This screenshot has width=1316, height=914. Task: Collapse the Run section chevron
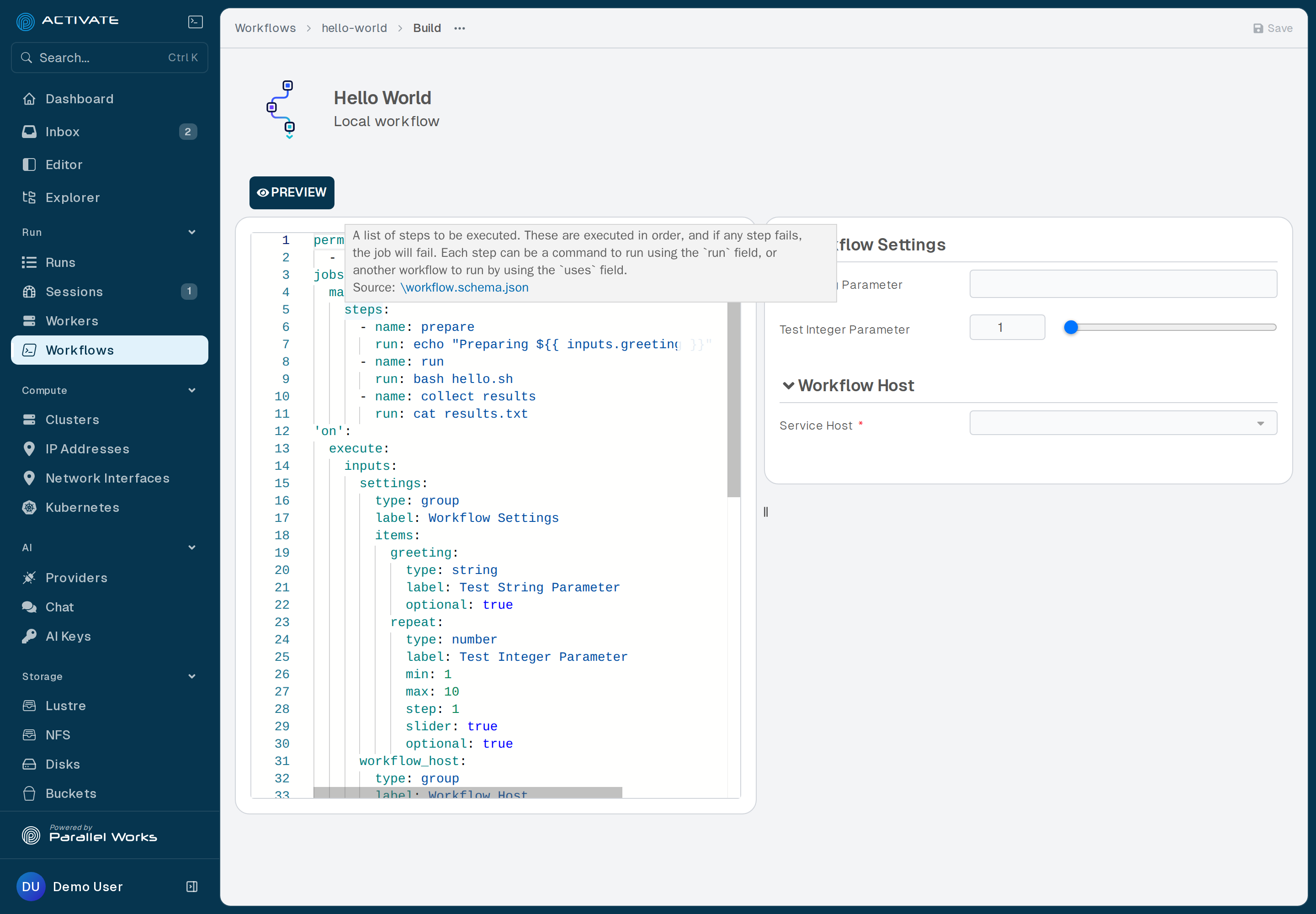pos(192,232)
